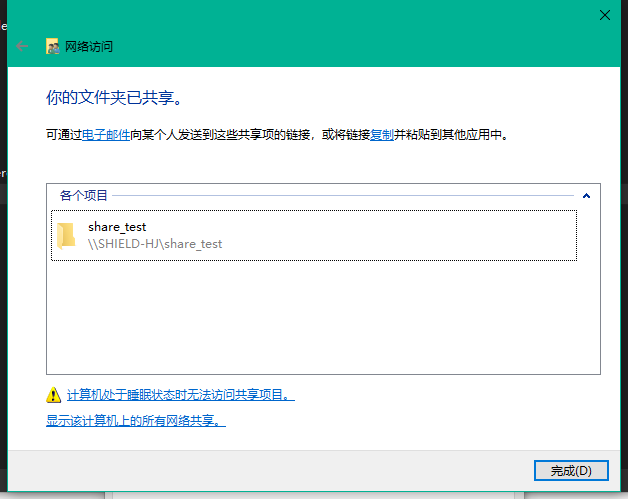Click the 完成(D) button
Image resolution: width=628 pixels, height=499 pixels.
coord(571,471)
